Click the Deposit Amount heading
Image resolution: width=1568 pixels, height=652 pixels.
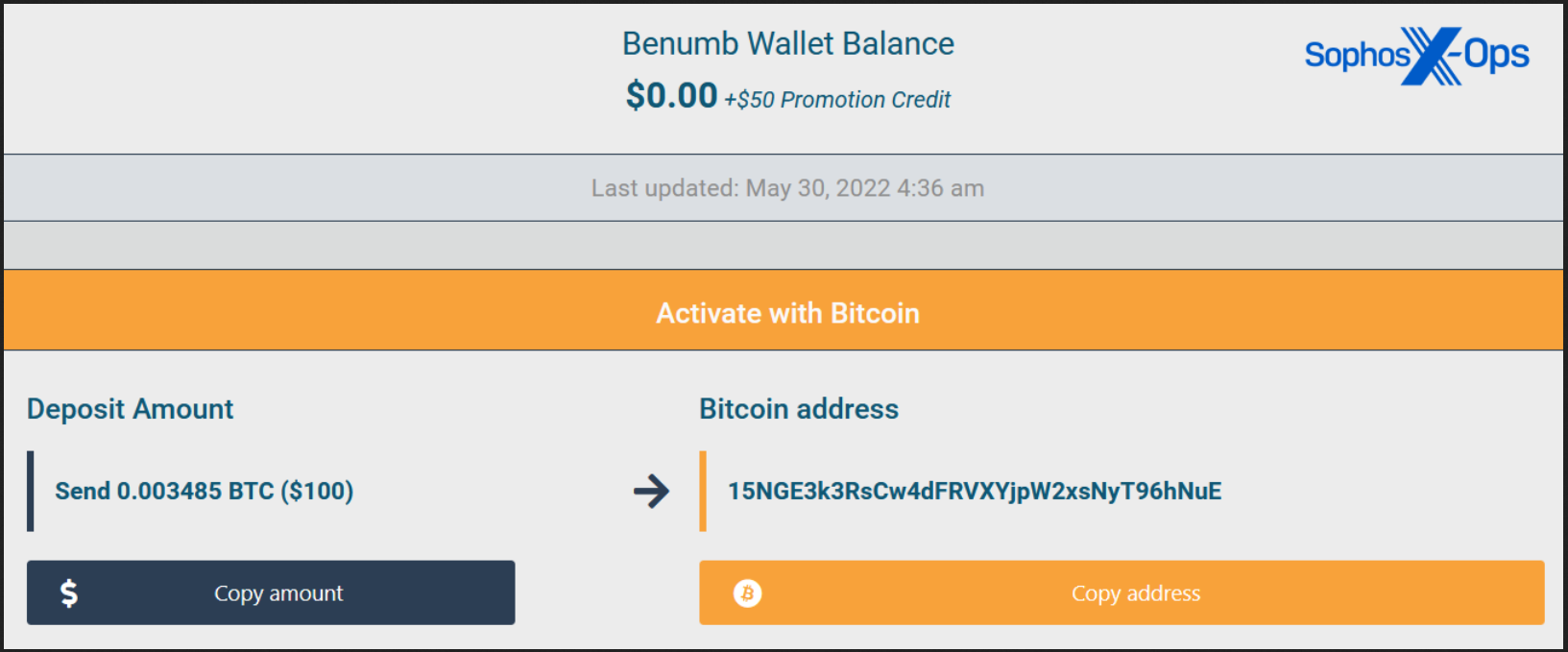(130, 409)
